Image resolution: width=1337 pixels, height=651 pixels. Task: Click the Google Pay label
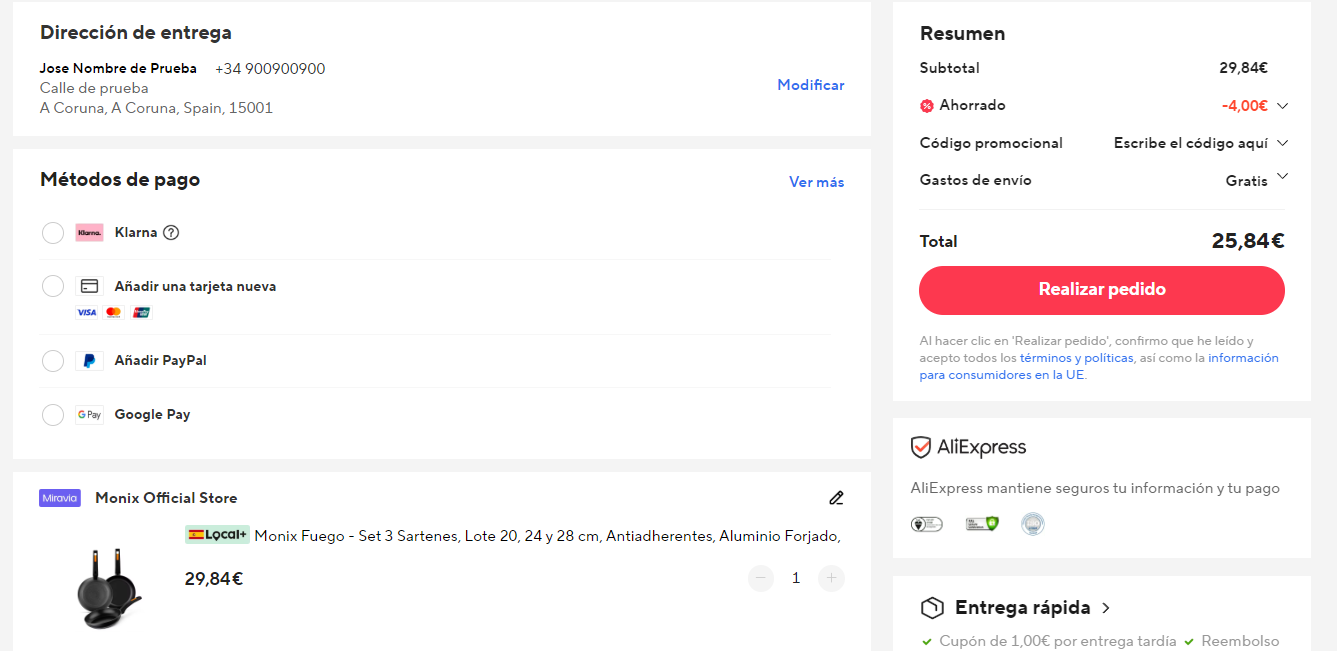point(152,415)
